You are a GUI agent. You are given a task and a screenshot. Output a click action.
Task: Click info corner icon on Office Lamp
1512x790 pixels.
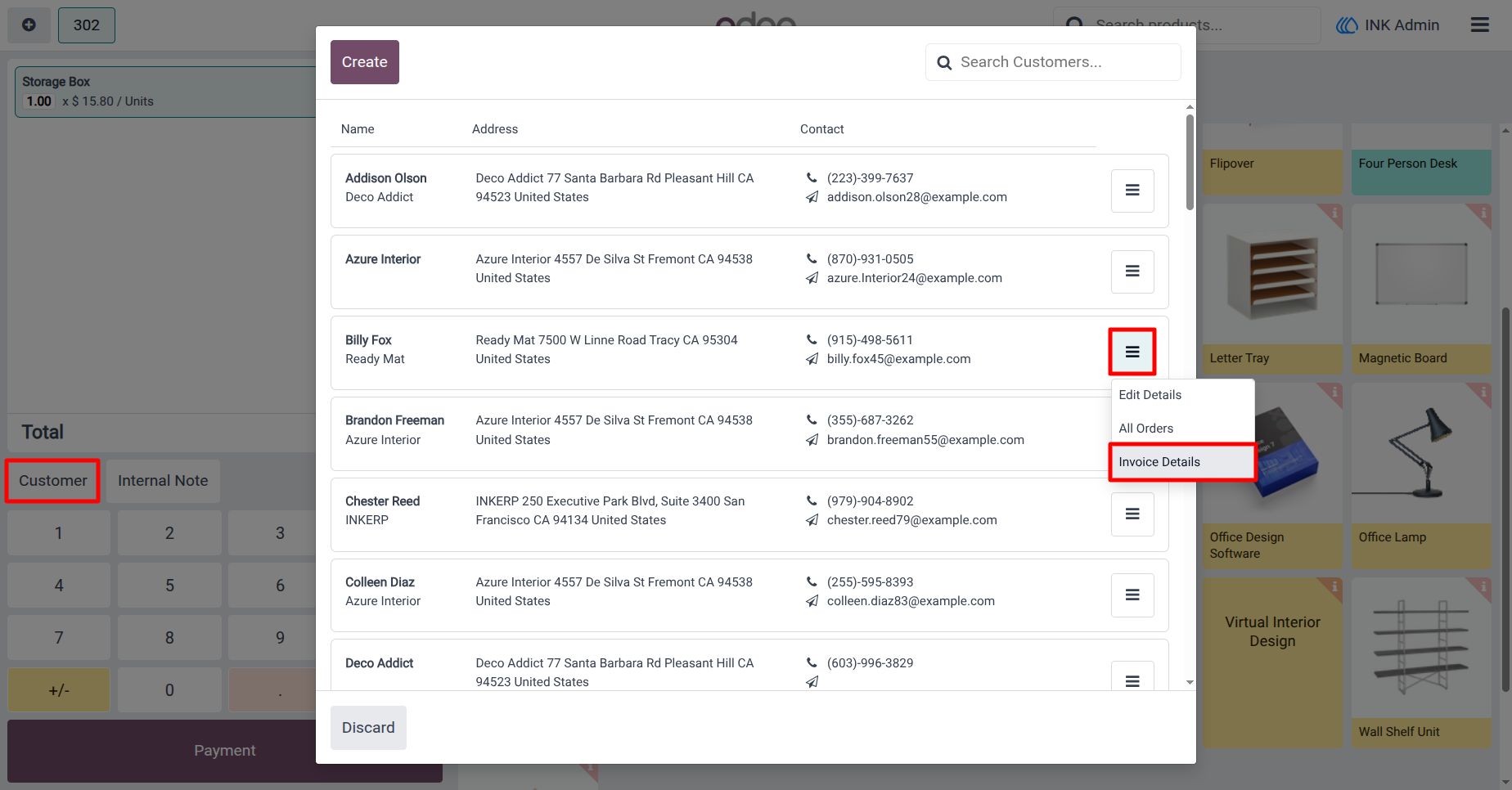[x=1483, y=392]
